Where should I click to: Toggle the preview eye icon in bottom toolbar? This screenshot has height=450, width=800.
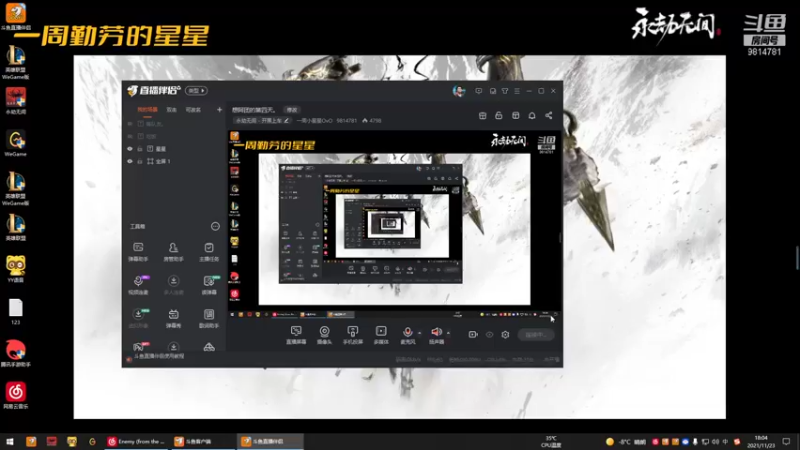[x=489, y=335]
